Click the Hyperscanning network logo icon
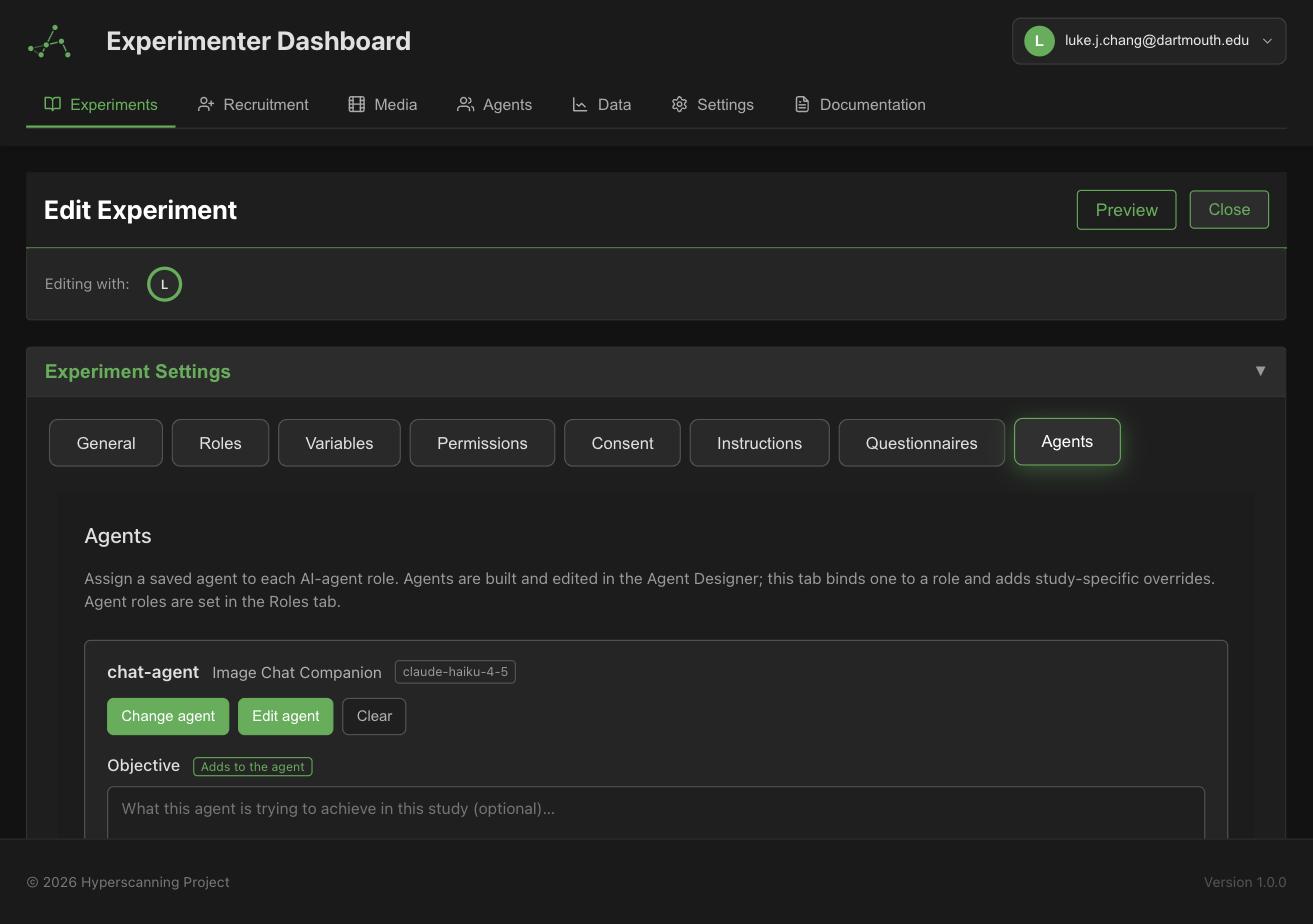Image resolution: width=1313 pixels, height=924 pixels. 49,42
